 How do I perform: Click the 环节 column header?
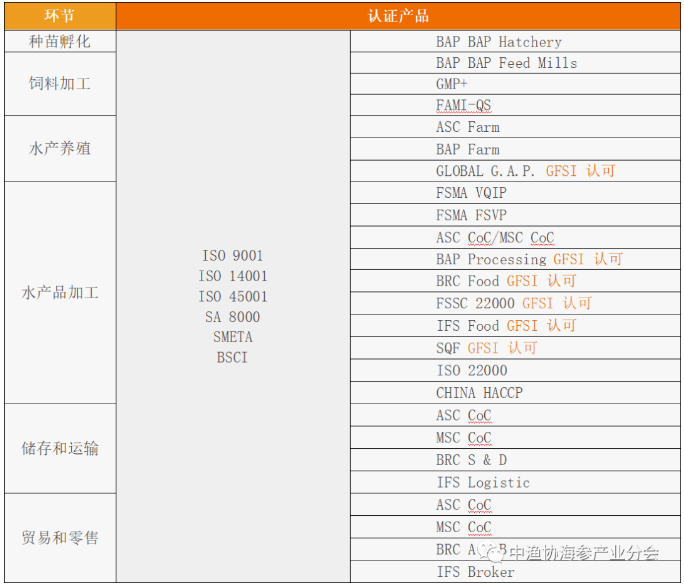click(x=60, y=16)
